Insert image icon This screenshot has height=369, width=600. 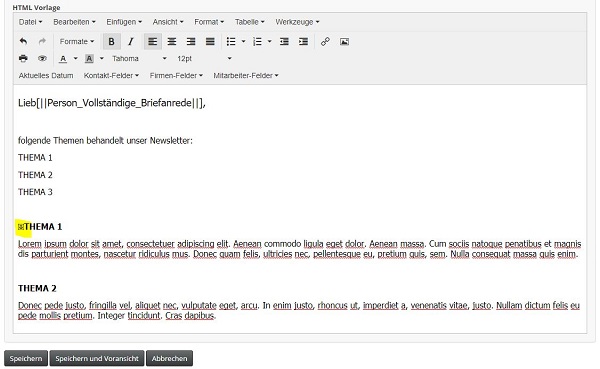tap(344, 41)
